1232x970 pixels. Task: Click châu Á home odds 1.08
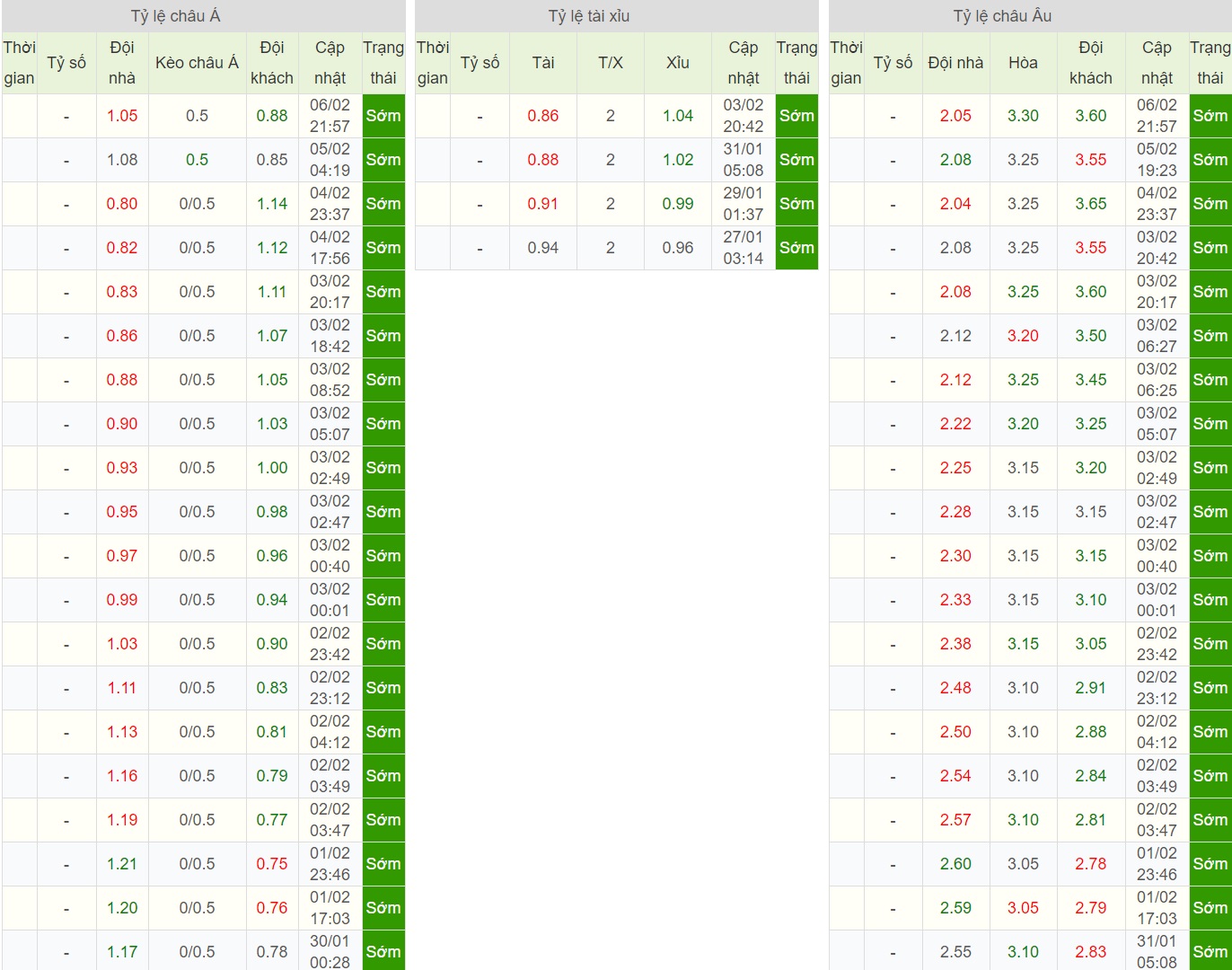click(122, 160)
